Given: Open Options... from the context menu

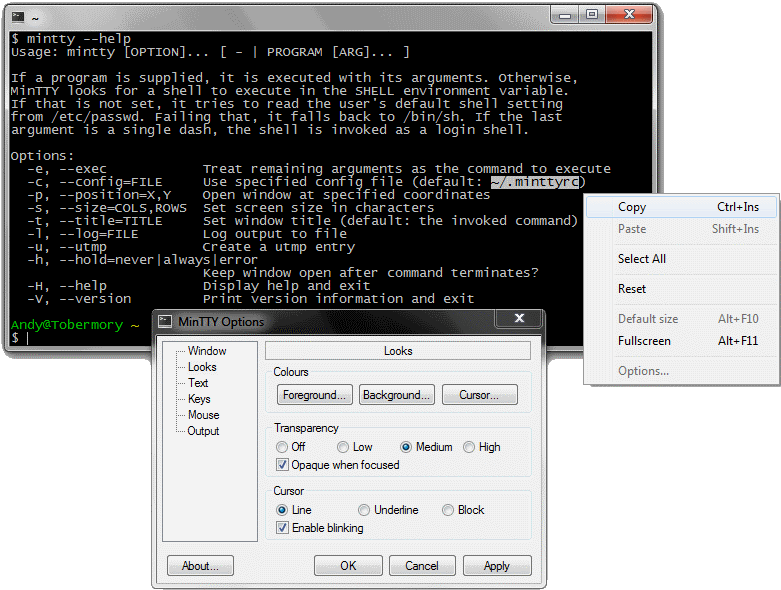Looking at the screenshot, I should (681, 371).
